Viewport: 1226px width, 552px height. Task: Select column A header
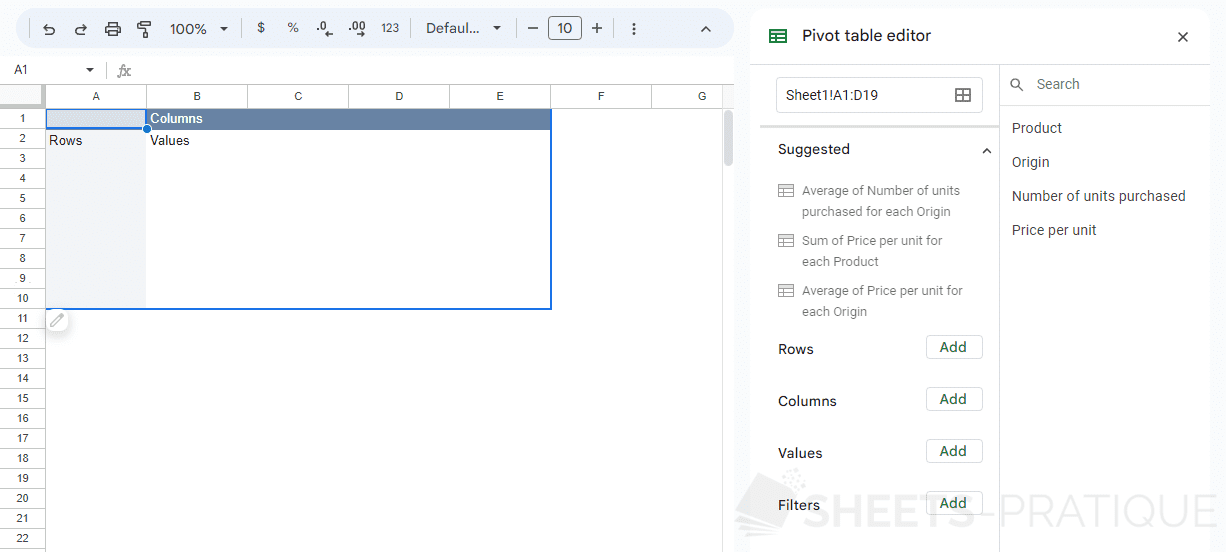click(x=96, y=96)
